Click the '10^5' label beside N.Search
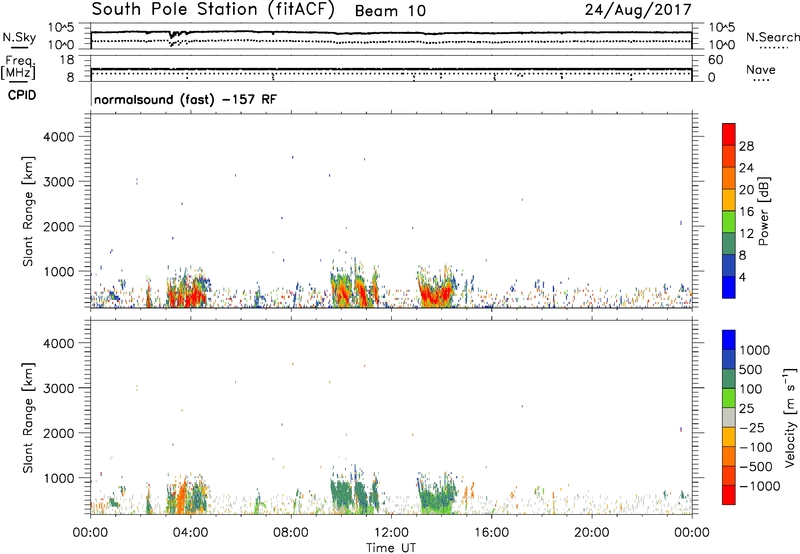Viewport: 800px width, 554px height. [722, 28]
